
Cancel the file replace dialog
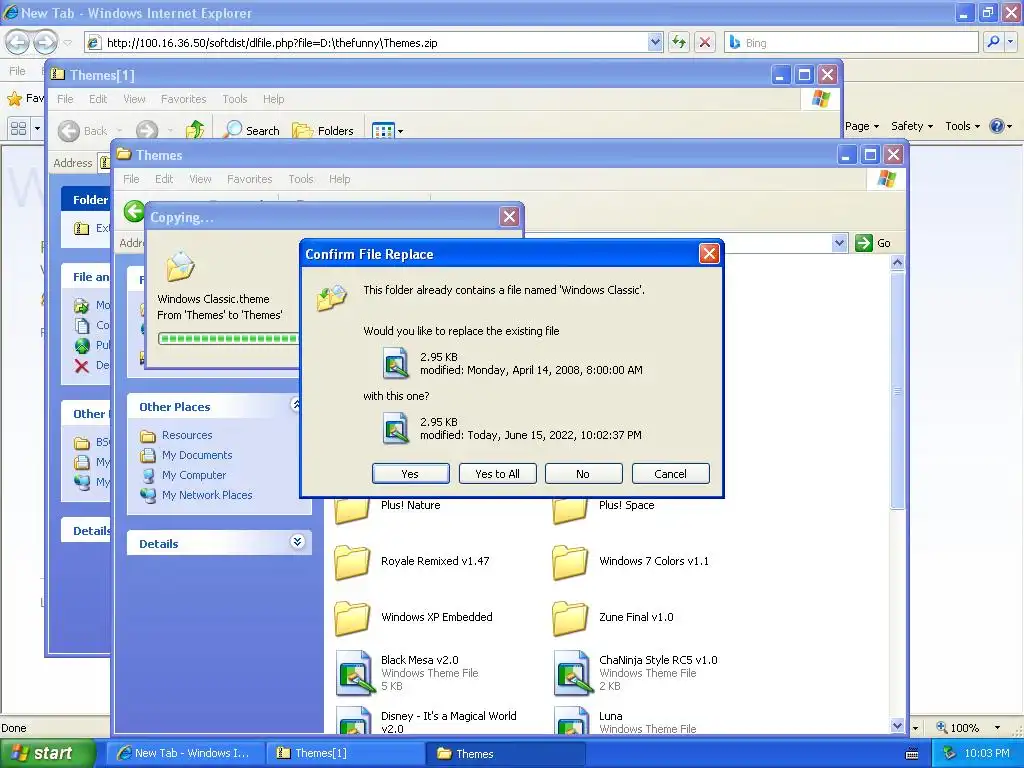pyautogui.click(x=670, y=473)
